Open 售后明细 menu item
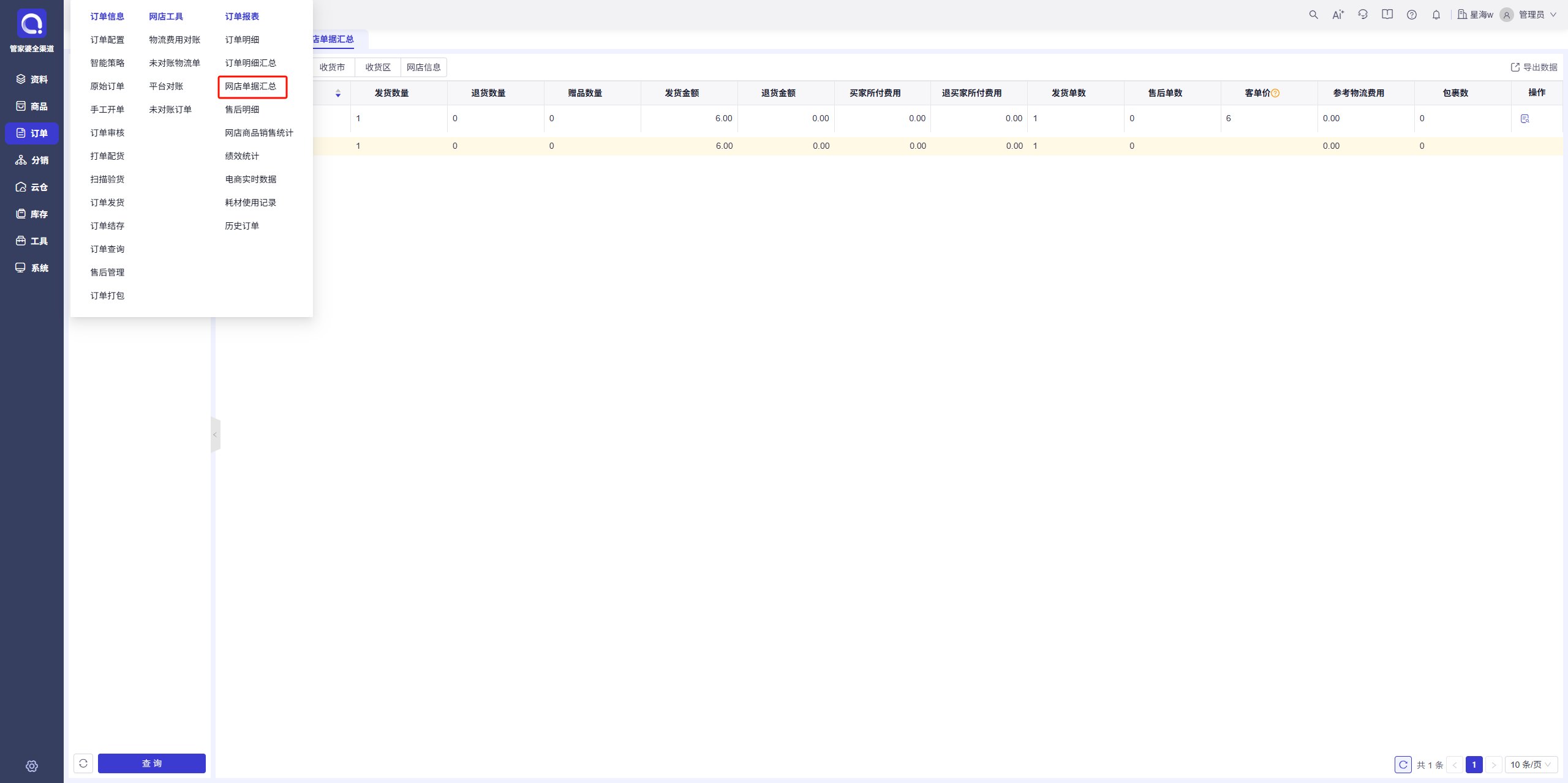This screenshot has height=783, width=1568. [242, 110]
